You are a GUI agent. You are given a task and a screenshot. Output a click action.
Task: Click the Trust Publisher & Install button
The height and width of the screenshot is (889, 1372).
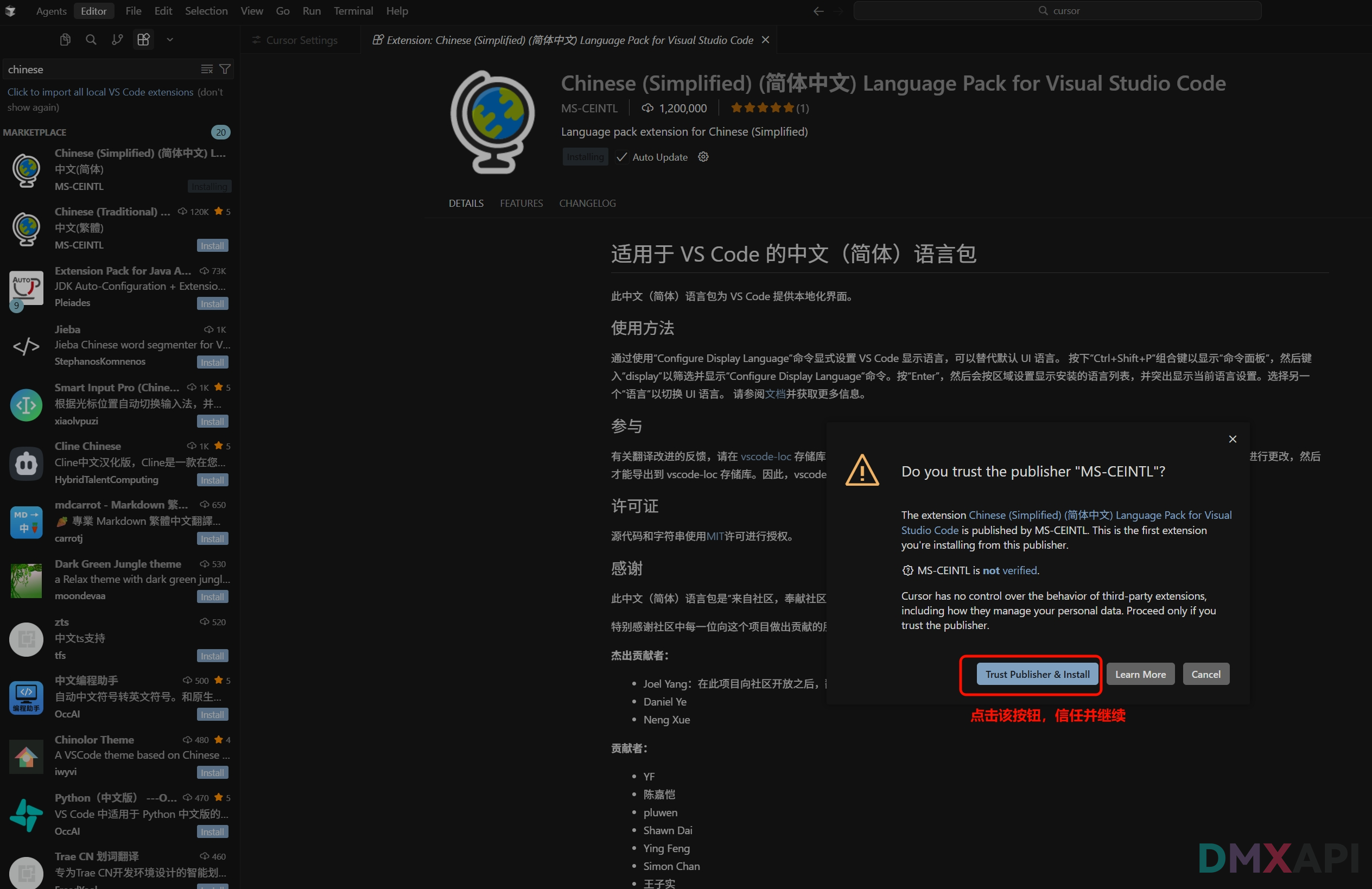[x=1036, y=674]
